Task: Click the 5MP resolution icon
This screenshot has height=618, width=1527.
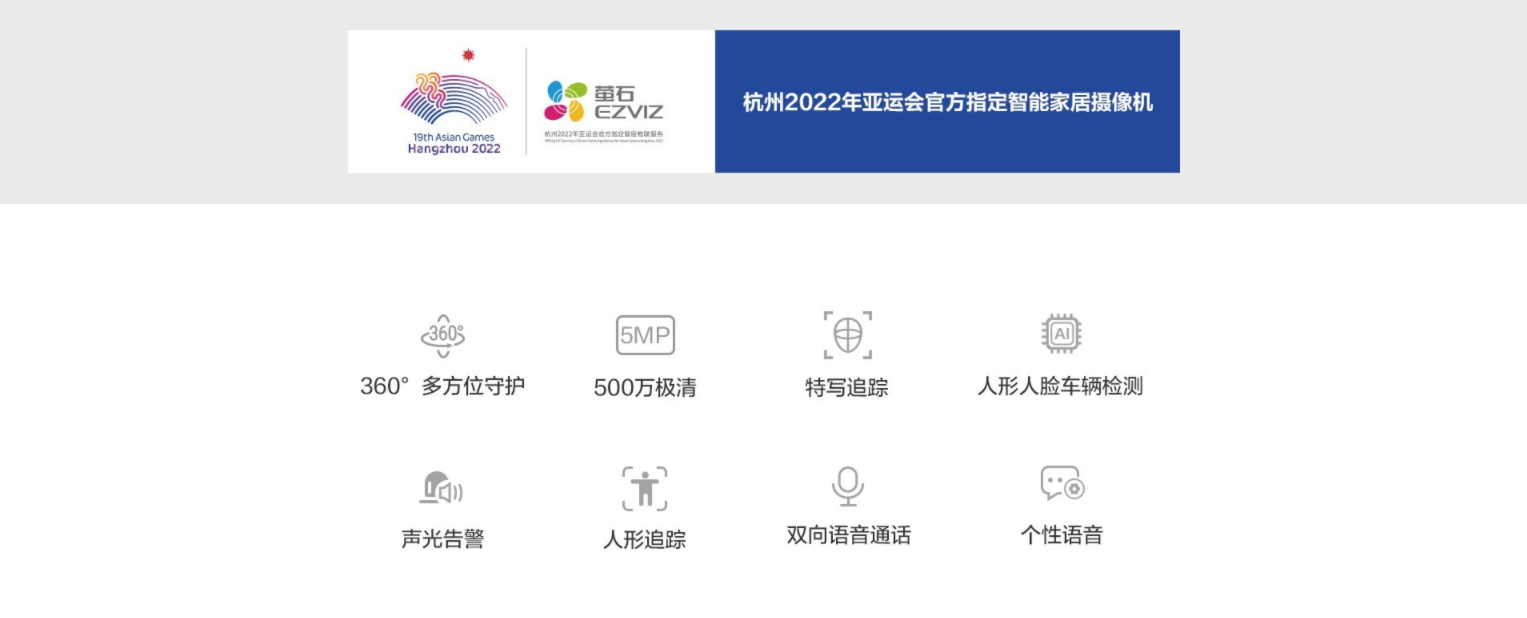Action: tap(645, 335)
